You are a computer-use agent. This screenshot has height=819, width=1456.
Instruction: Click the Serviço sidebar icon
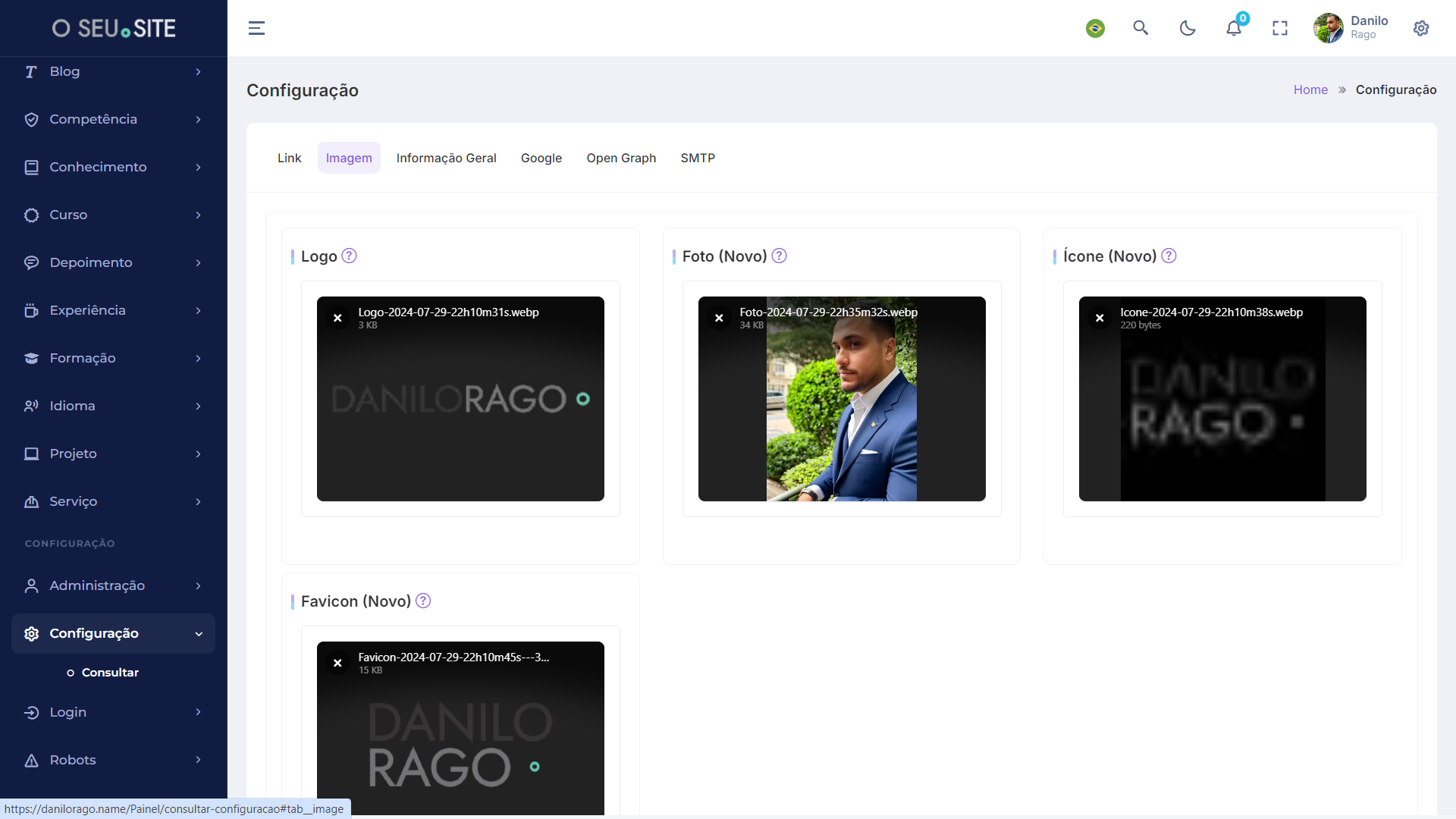(31, 501)
